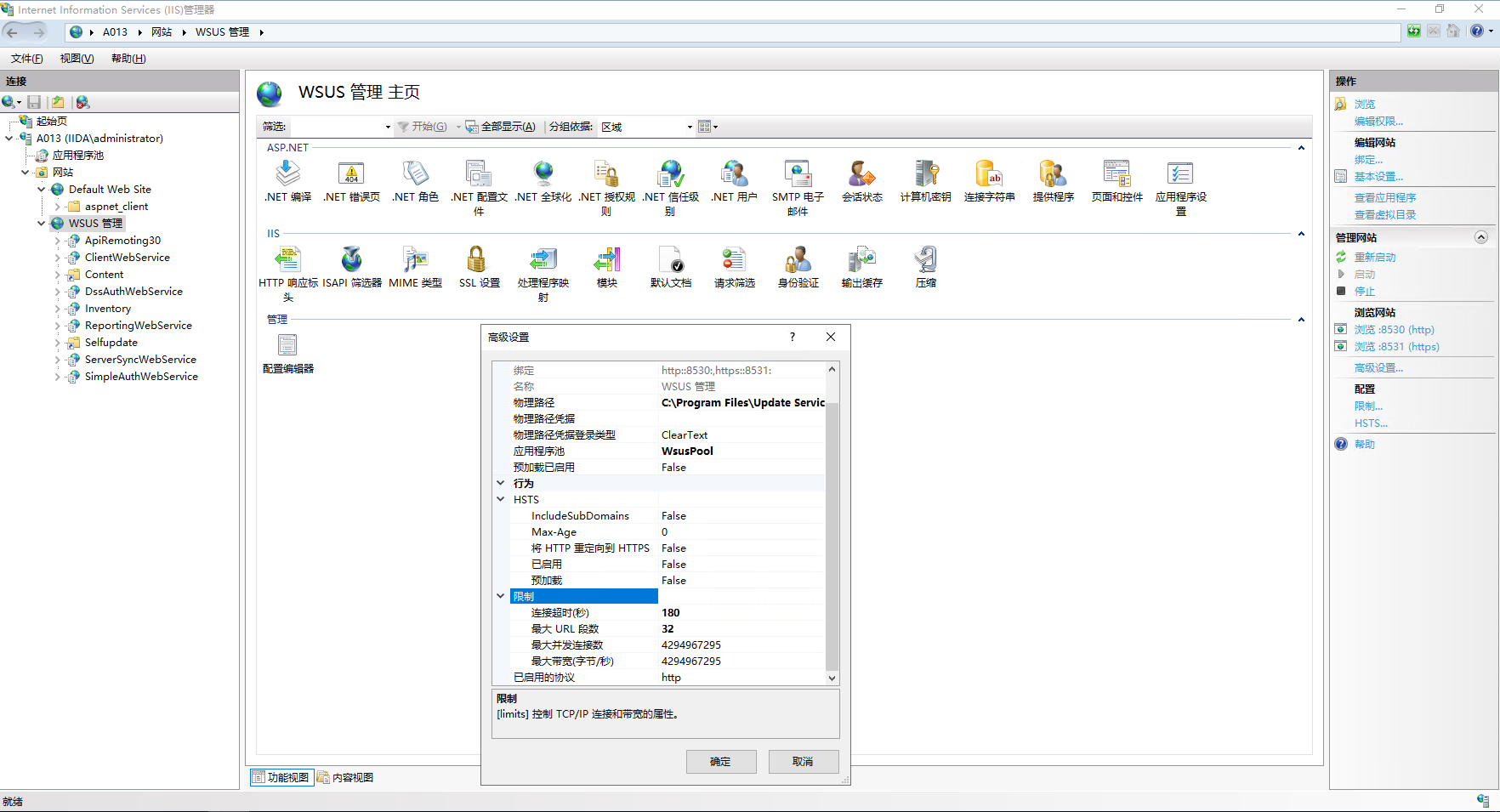Image resolution: width=1500 pixels, height=812 pixels.
Task: Open the 视图(V) menu
Action: point(77,59)
